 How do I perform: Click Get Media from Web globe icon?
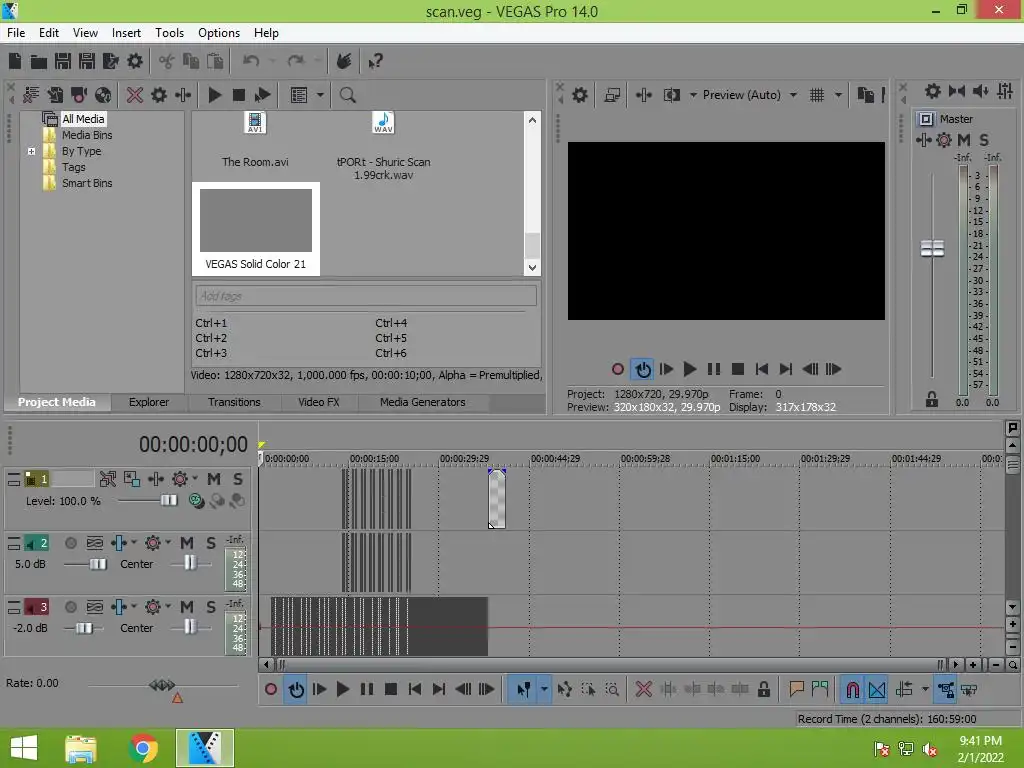click(103, 95)
